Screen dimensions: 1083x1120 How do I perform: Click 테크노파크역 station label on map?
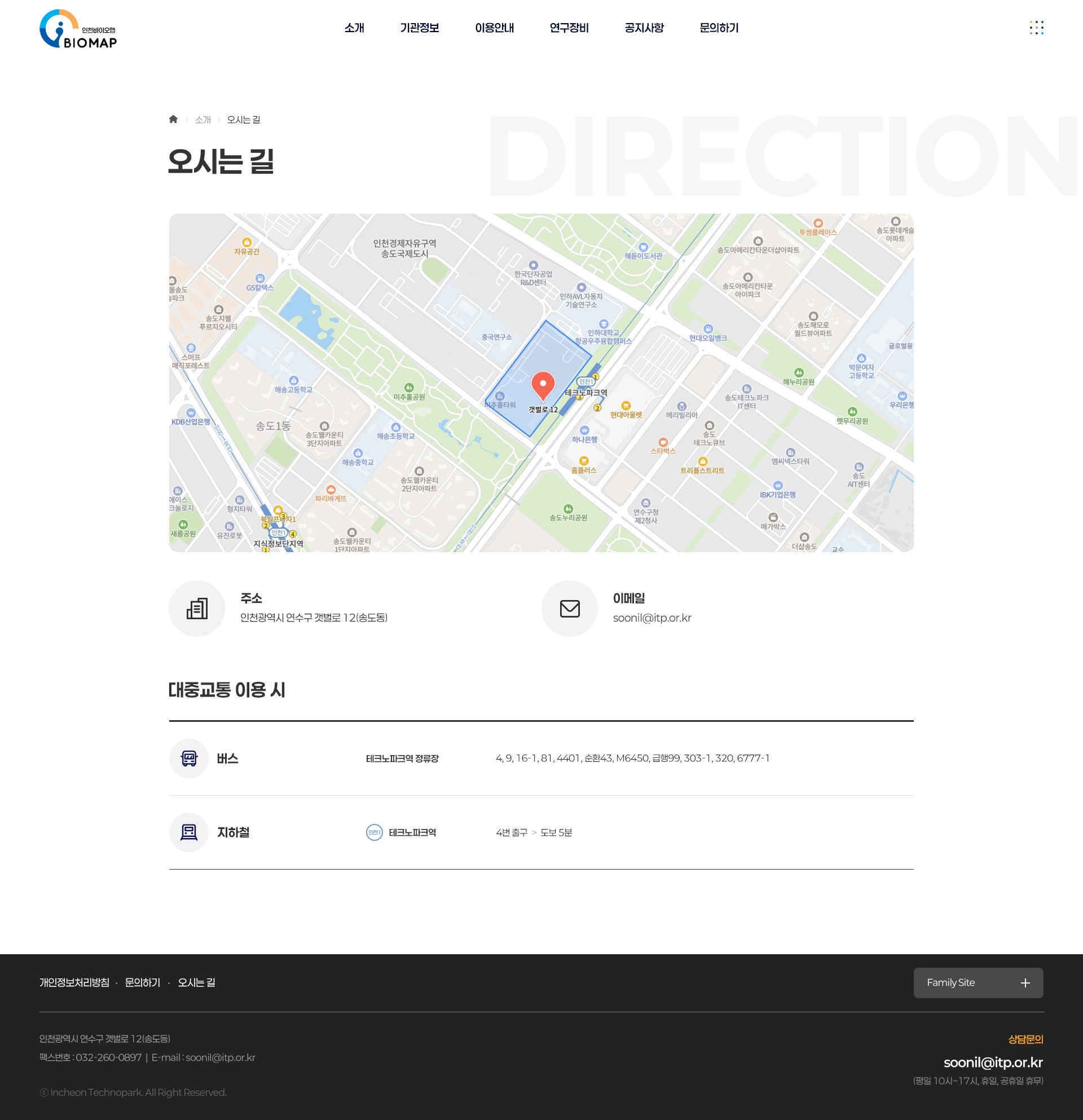pos(587,393)
